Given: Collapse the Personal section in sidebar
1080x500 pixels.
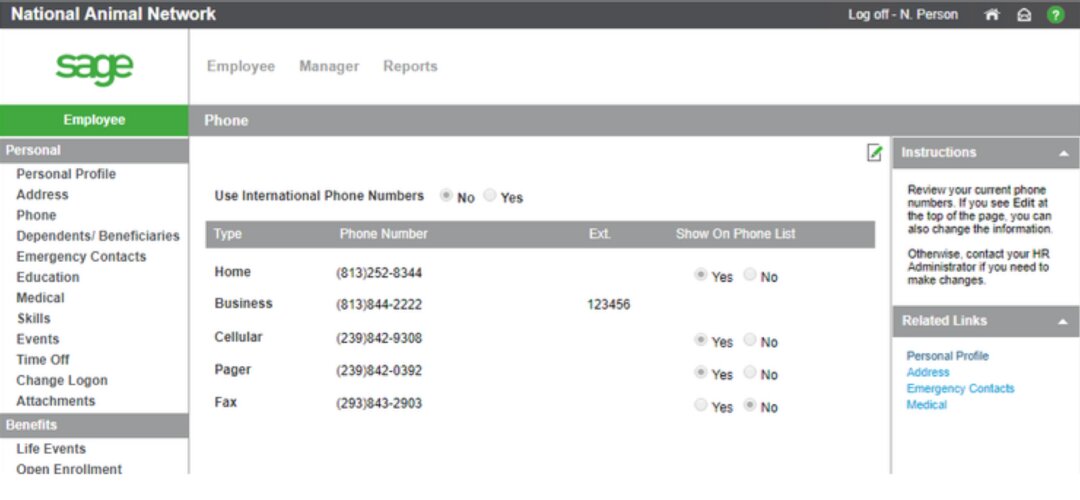Looking at the screenshot, I should tap(94, 150).
